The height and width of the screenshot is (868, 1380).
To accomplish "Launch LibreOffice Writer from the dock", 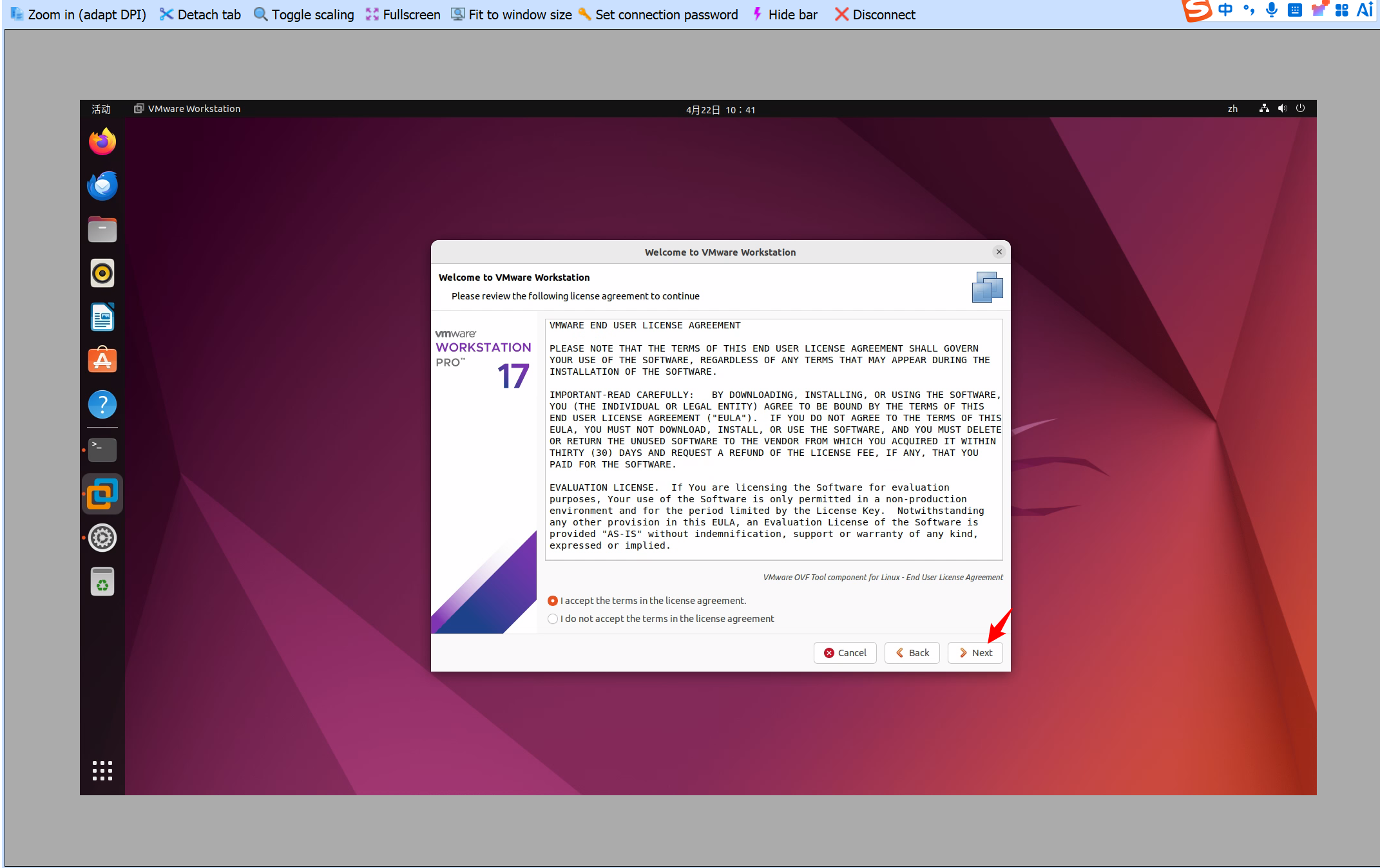I will click(x=102, y=317).
